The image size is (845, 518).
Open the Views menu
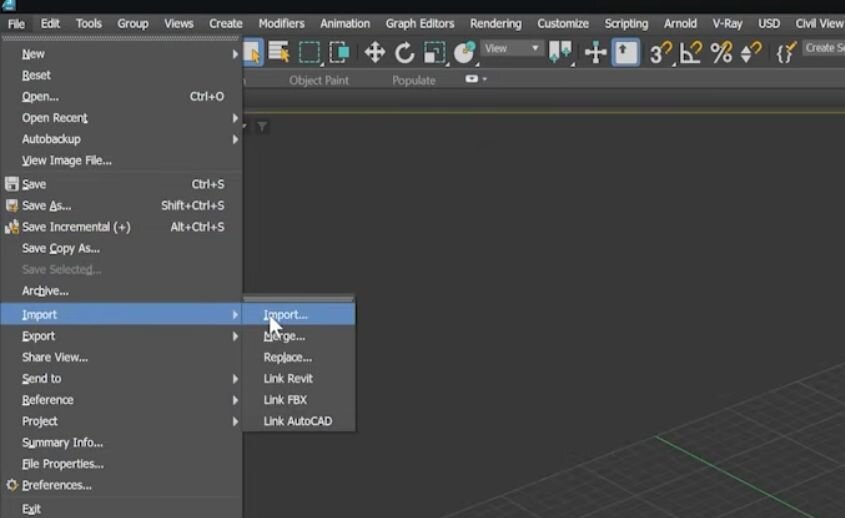click(x=178, y=24)
